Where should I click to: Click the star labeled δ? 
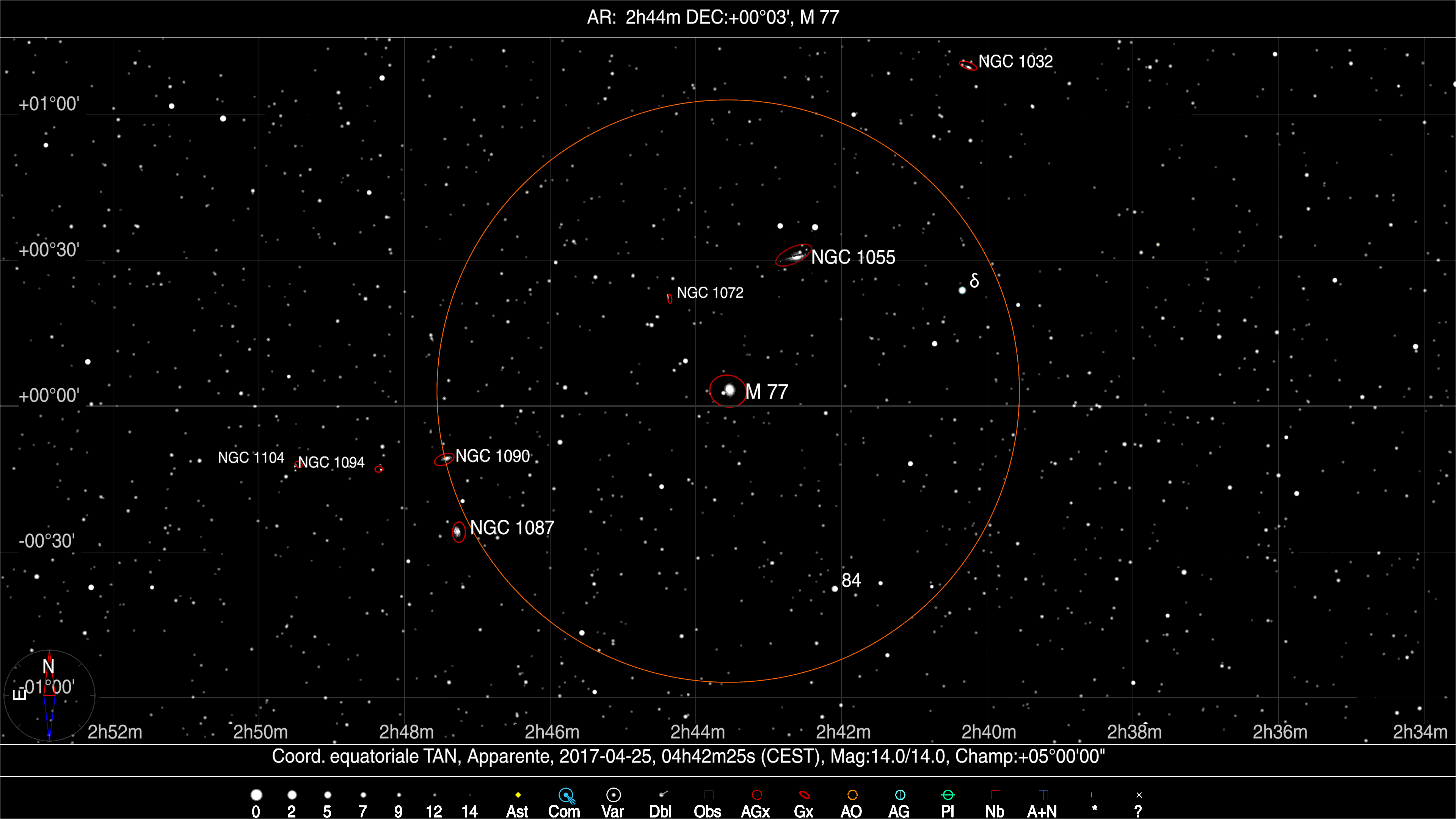pos(962,290)
